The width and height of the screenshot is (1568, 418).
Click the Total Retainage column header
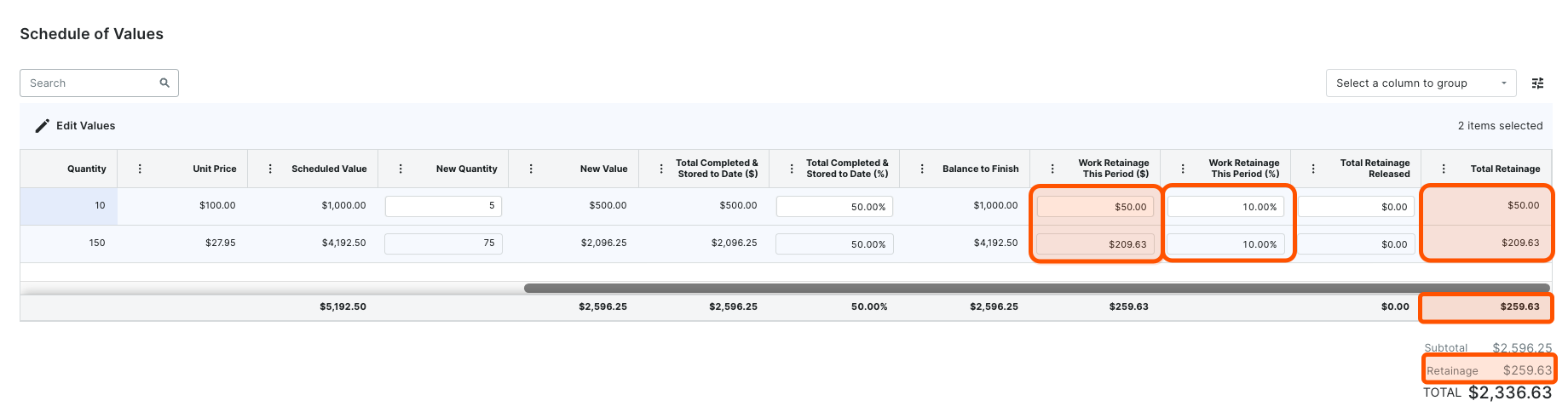pyautogui.click(x=1505, y=169)
